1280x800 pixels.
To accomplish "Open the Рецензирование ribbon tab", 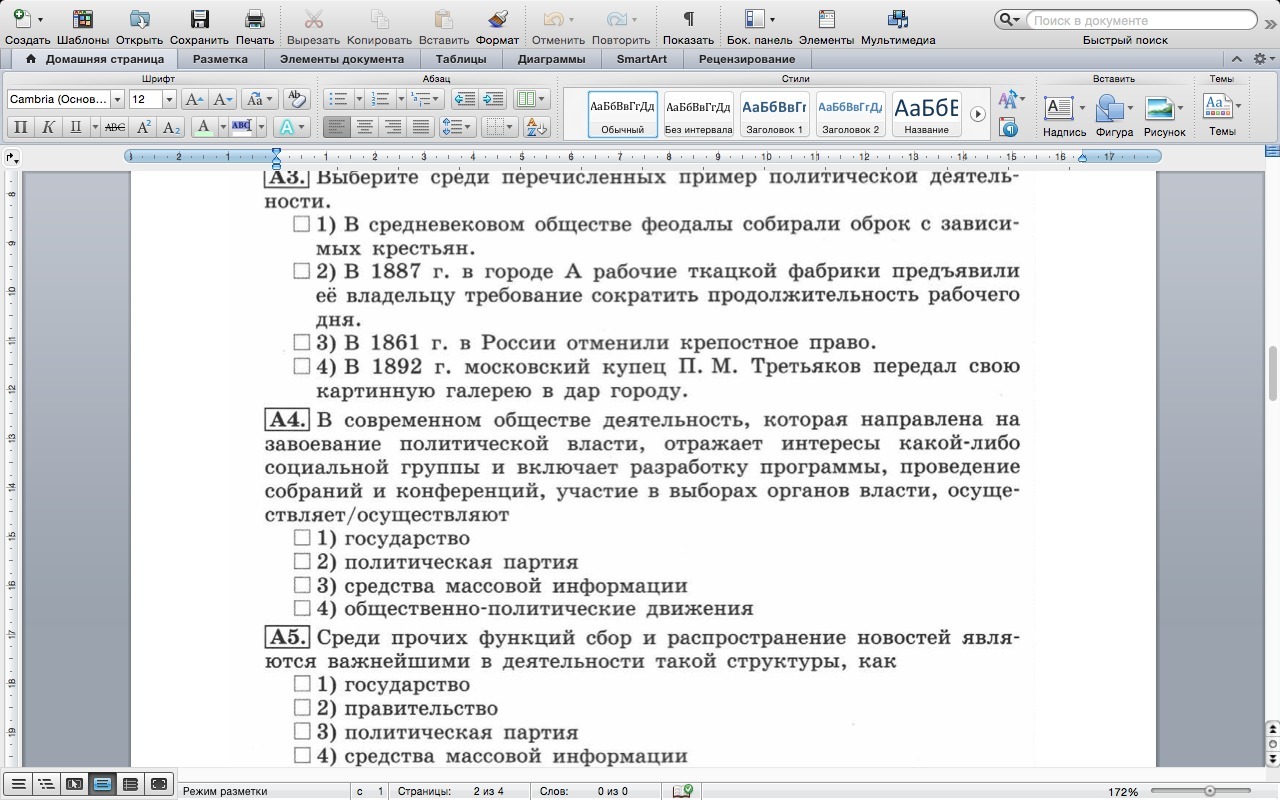I will pyautogui.click(x=746, y=59).
